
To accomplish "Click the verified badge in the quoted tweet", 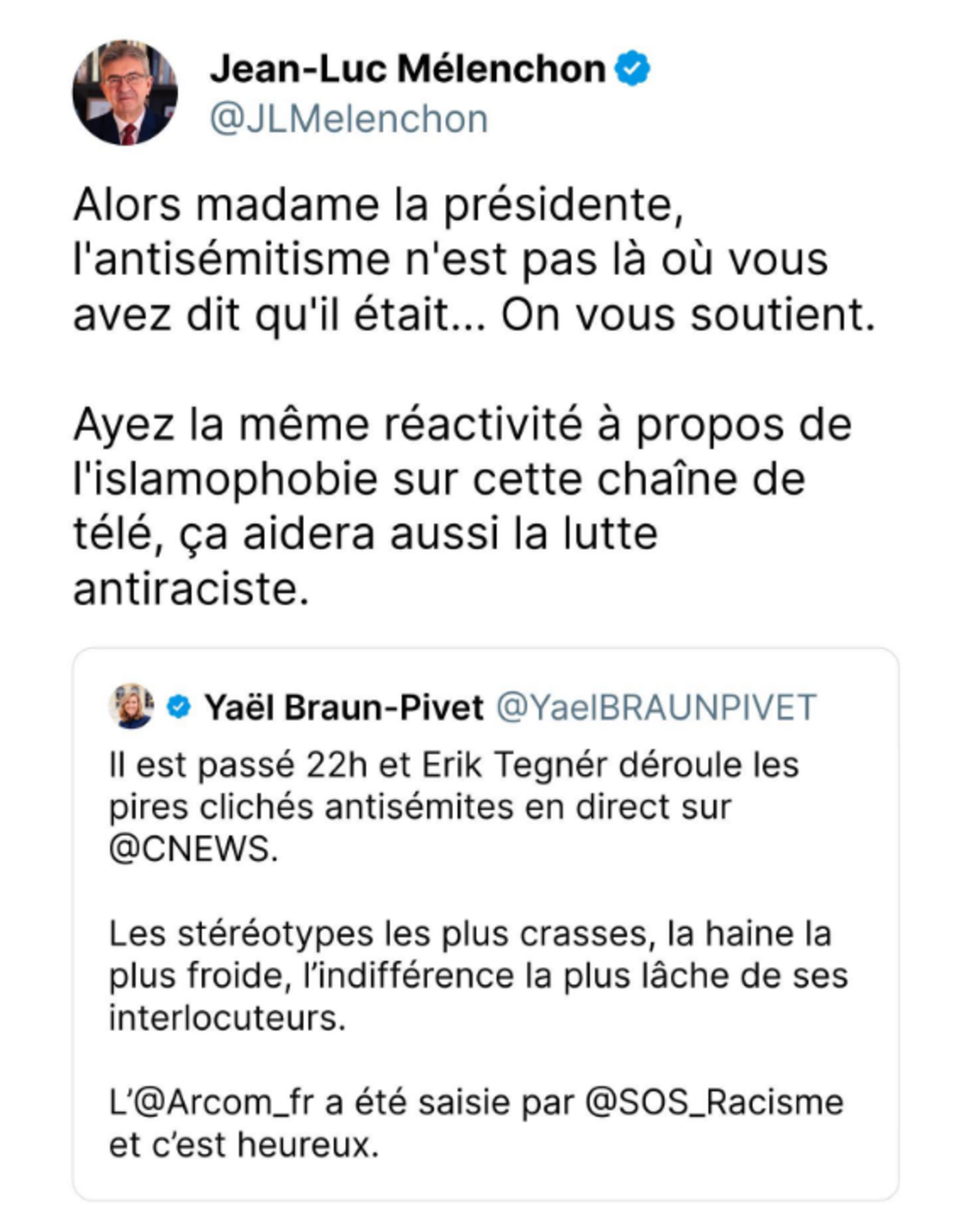I will click(x=179, y=707).
